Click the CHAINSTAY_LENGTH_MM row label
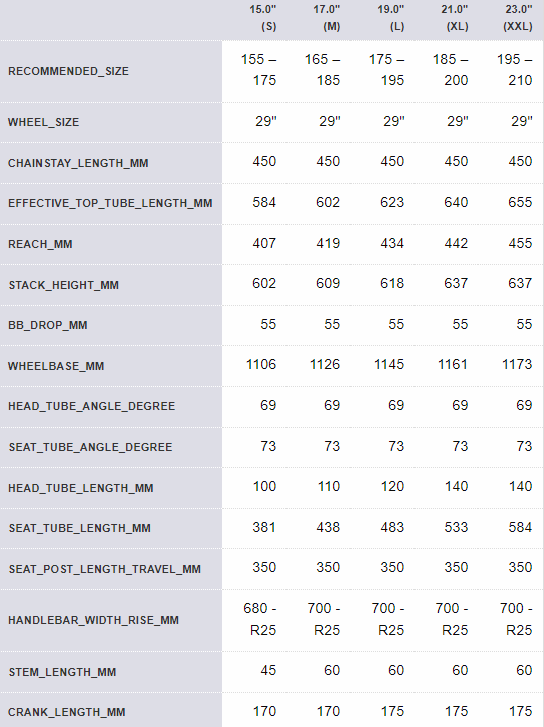This screenshot has height=727, width=544. (x=78, y=163)
